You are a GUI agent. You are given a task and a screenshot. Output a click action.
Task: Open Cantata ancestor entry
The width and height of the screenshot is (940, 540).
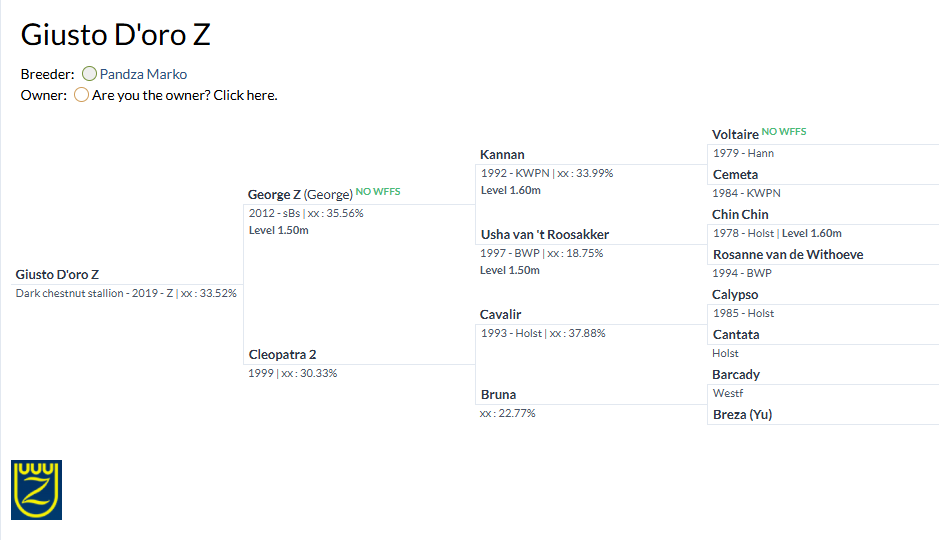point(736,334)
